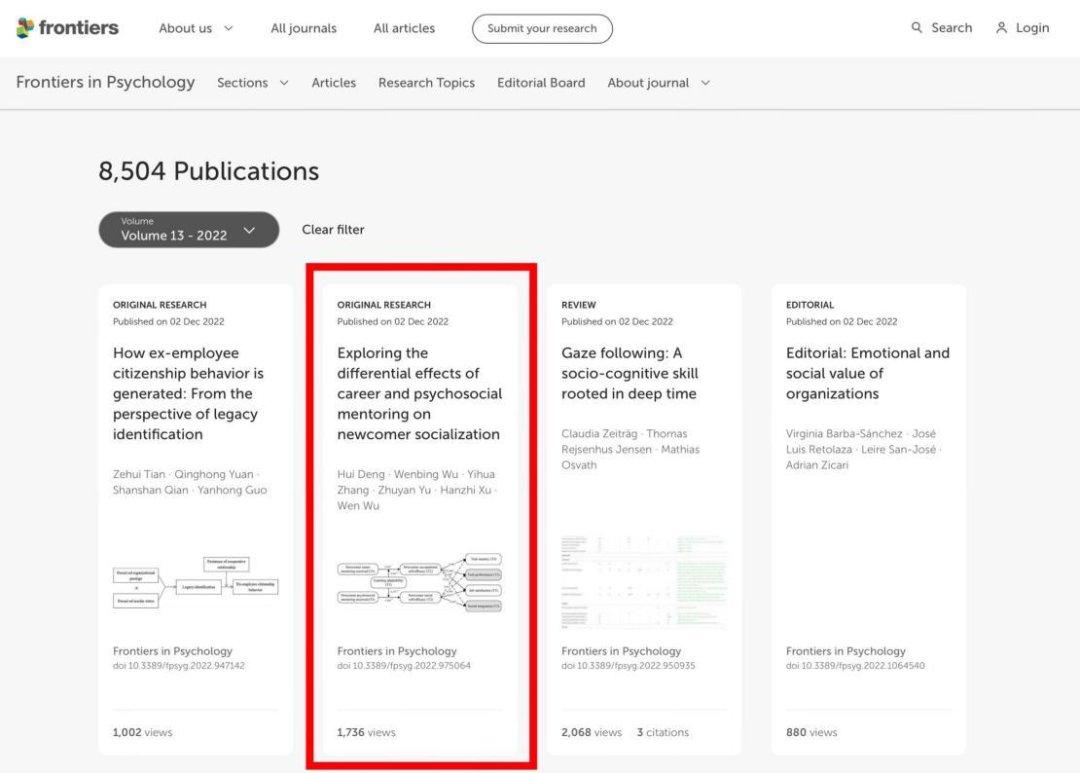The width and height of the screenshot is (1080, 773).
Task: Click doi 10.3389/fpsyg.2022.975064
Action: pyautogui.click(x=404, y=666)
